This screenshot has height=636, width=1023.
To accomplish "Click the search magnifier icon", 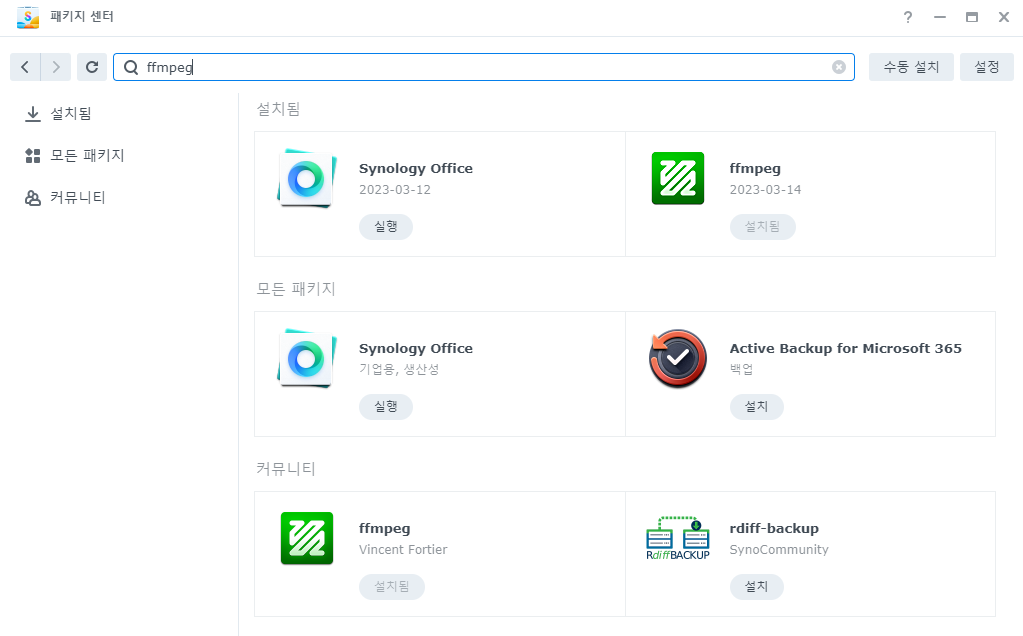I will [130, 67].
